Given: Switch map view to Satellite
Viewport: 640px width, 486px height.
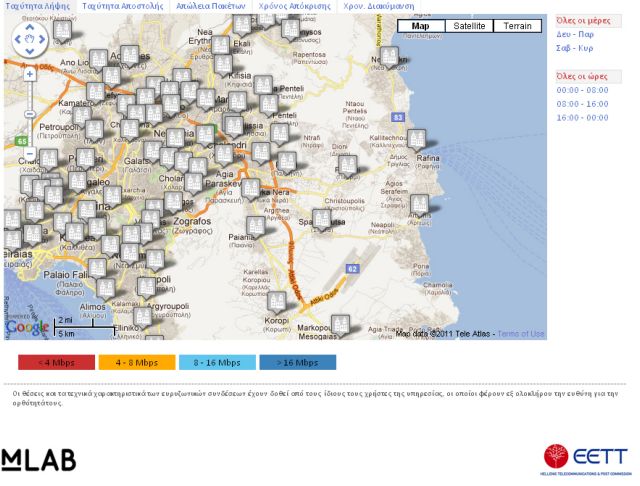Looking at the screenshot, I should pos(468,26).
